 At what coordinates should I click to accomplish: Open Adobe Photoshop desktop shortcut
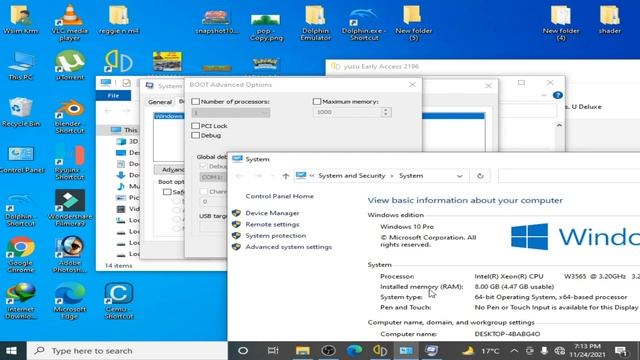tap(70, 254)
